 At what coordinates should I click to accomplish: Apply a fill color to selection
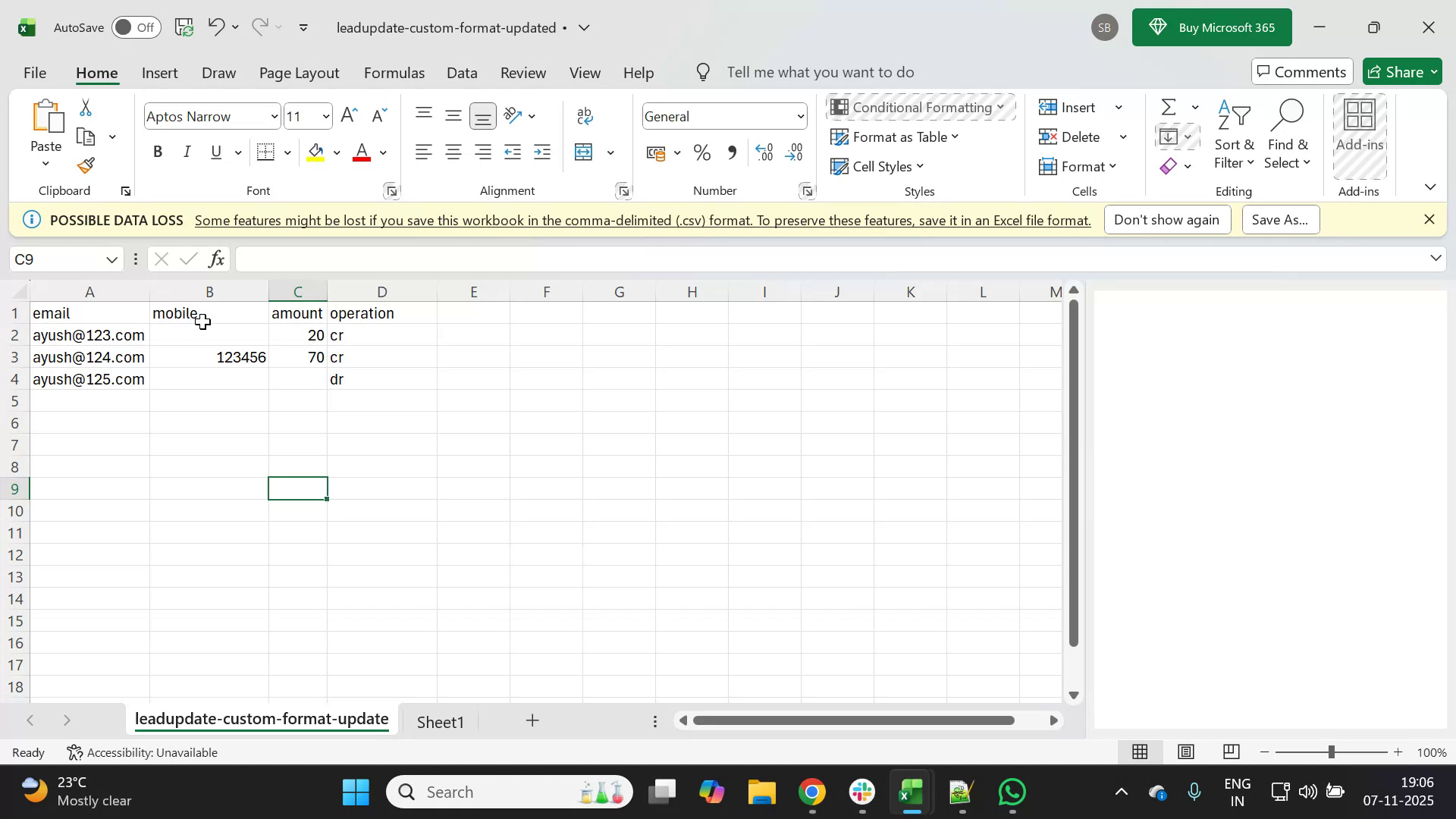click(316, 152)
